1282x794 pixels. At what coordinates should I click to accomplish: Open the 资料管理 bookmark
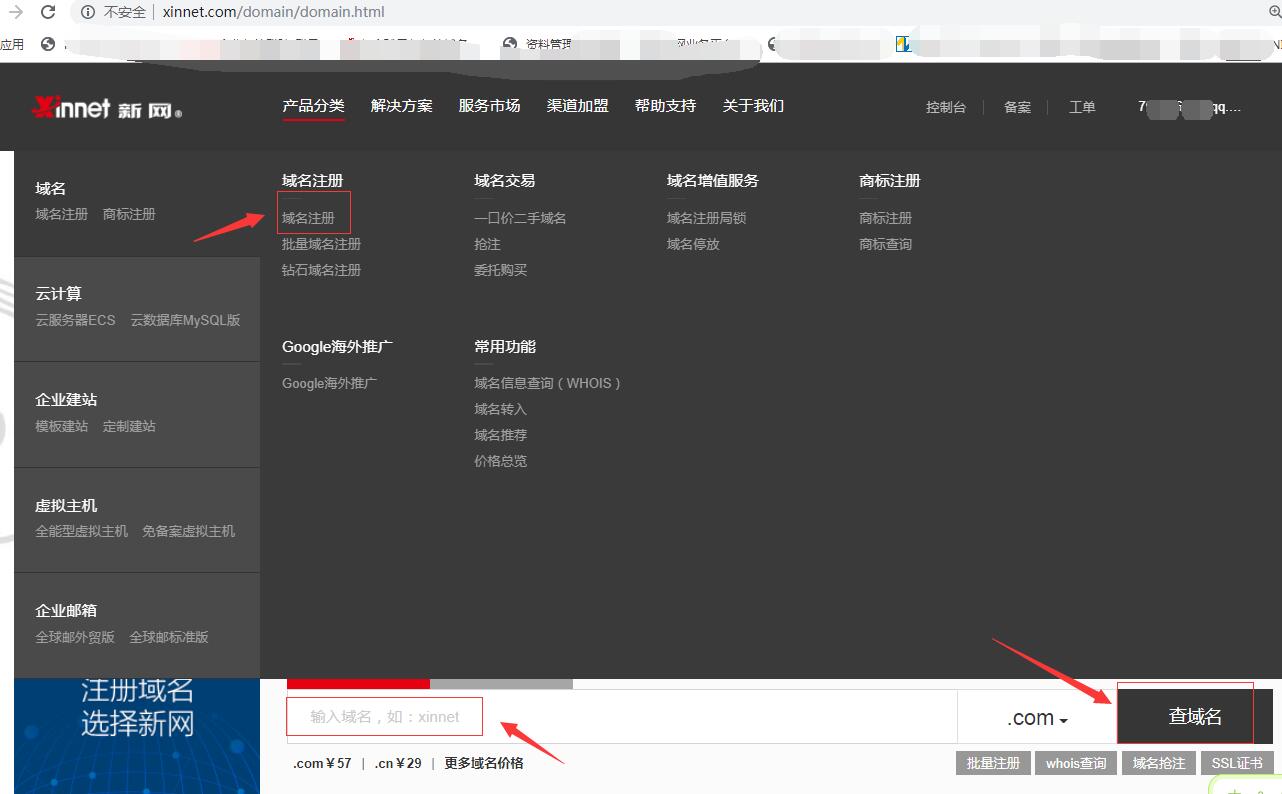[539, 44]
